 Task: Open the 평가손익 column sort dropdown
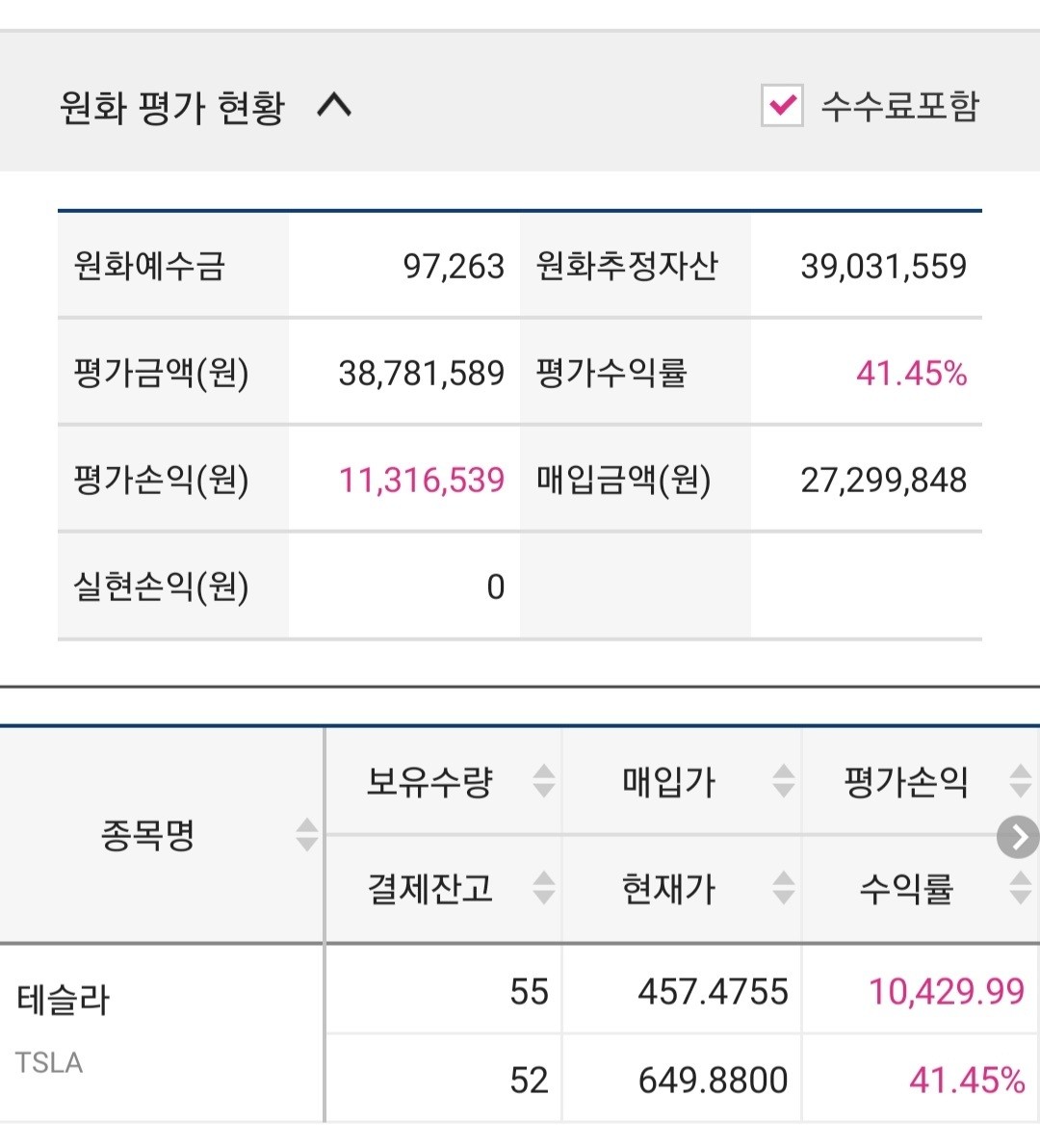point(1019,783)
